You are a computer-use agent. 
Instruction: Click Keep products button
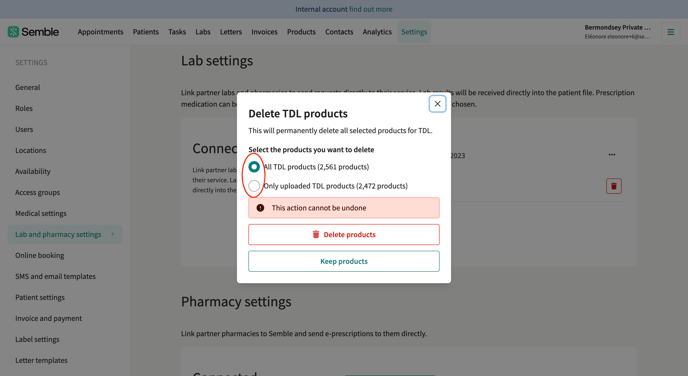pos(344,261)
